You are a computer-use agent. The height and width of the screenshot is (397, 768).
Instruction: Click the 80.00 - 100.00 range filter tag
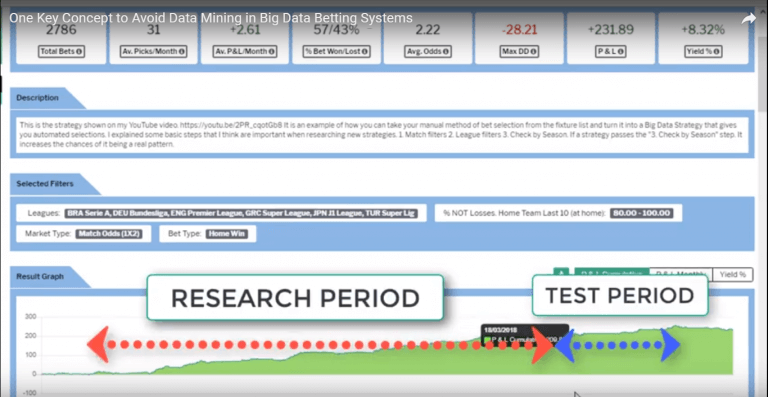point(641,213)
